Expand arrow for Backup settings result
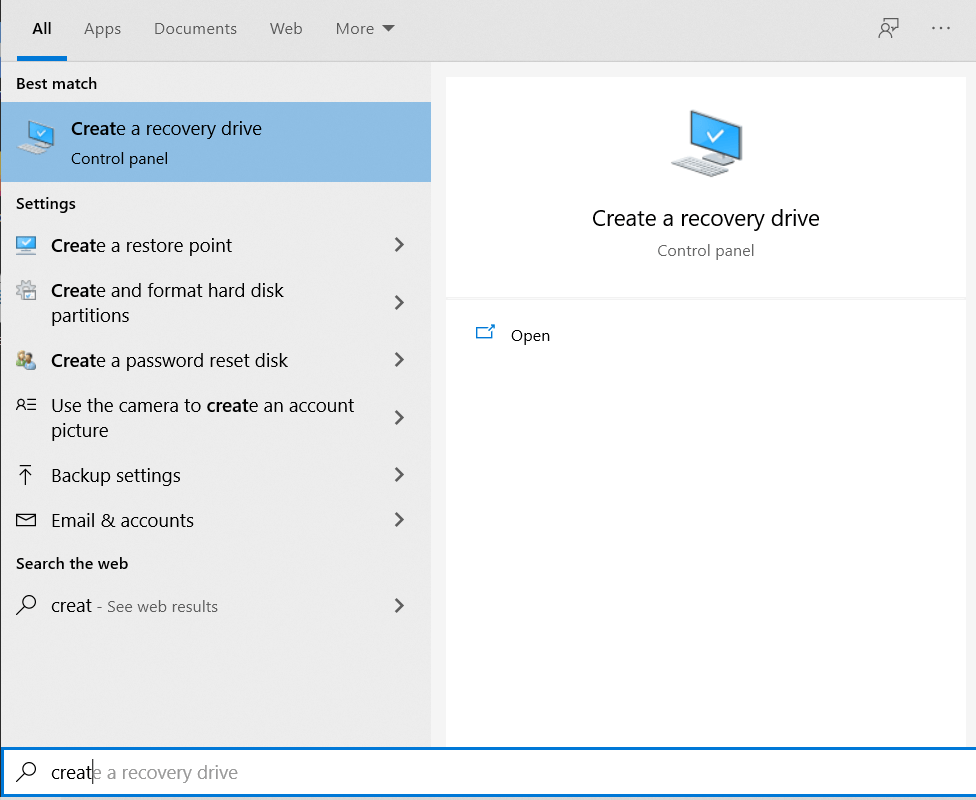 pyautogui.click(x=399, y=475)
